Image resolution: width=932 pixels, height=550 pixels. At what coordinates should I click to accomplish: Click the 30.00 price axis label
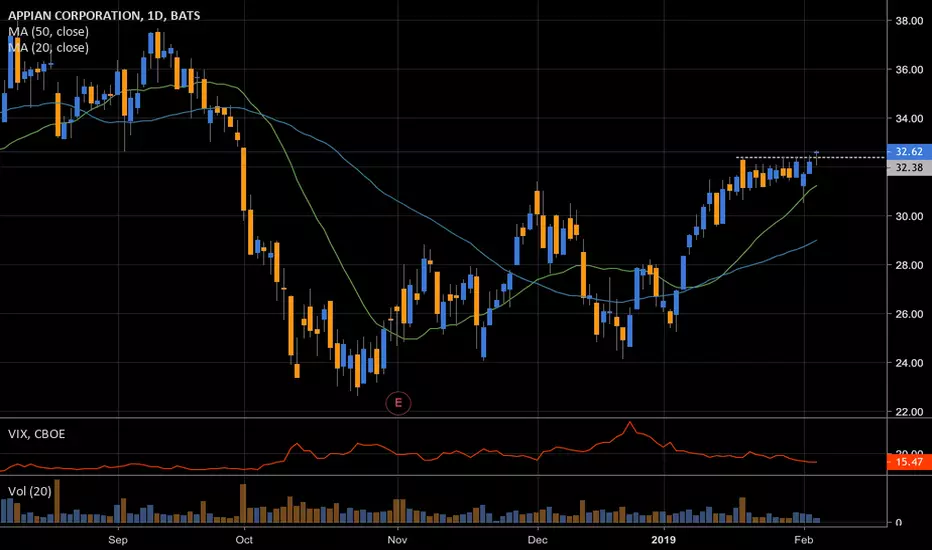click(x=909, y=216)
